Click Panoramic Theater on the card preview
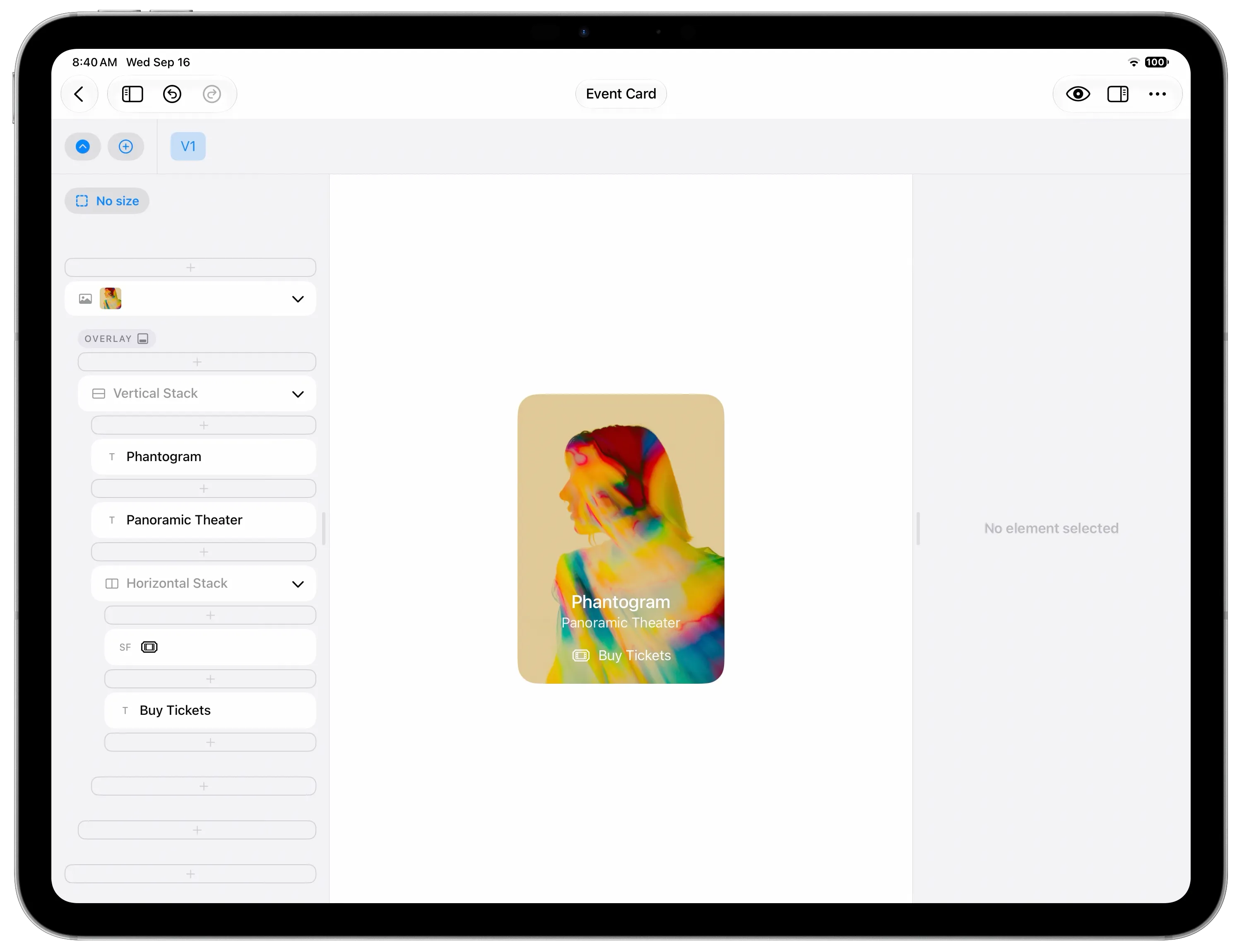Image resolution: width=1242 pixels, height=952 pixels. (x=621, y=623)
